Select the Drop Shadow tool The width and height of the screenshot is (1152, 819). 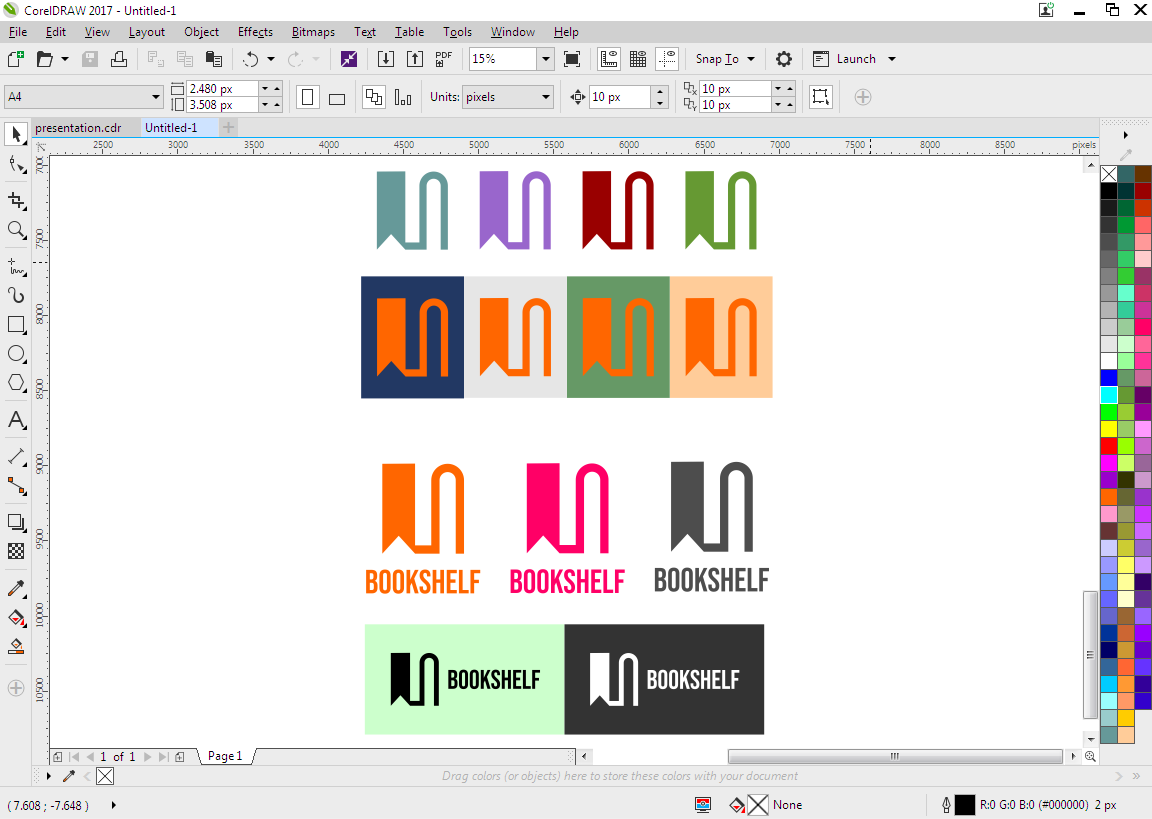16,522
